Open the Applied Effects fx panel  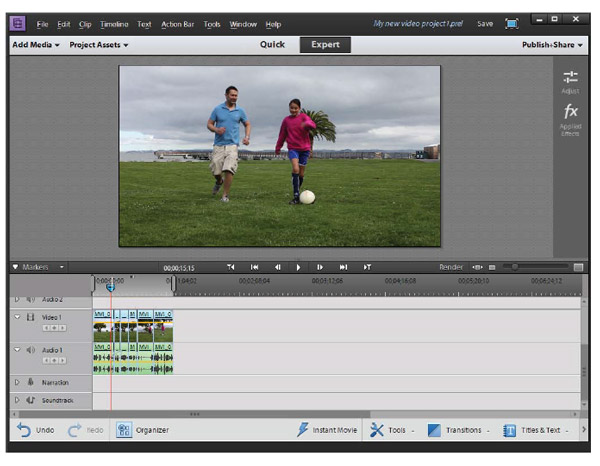pyautogui.click(x=570, y=119)
